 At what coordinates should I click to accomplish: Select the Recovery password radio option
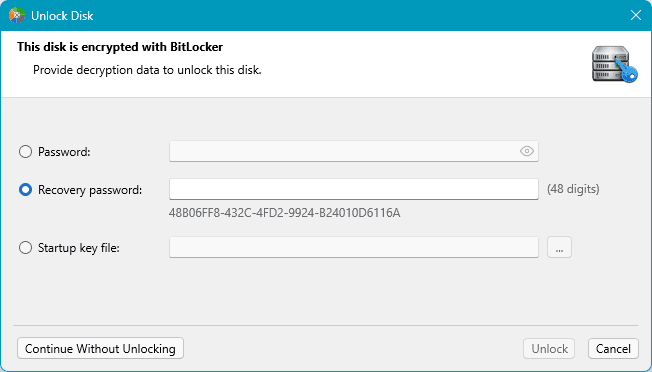click(25, 190)
